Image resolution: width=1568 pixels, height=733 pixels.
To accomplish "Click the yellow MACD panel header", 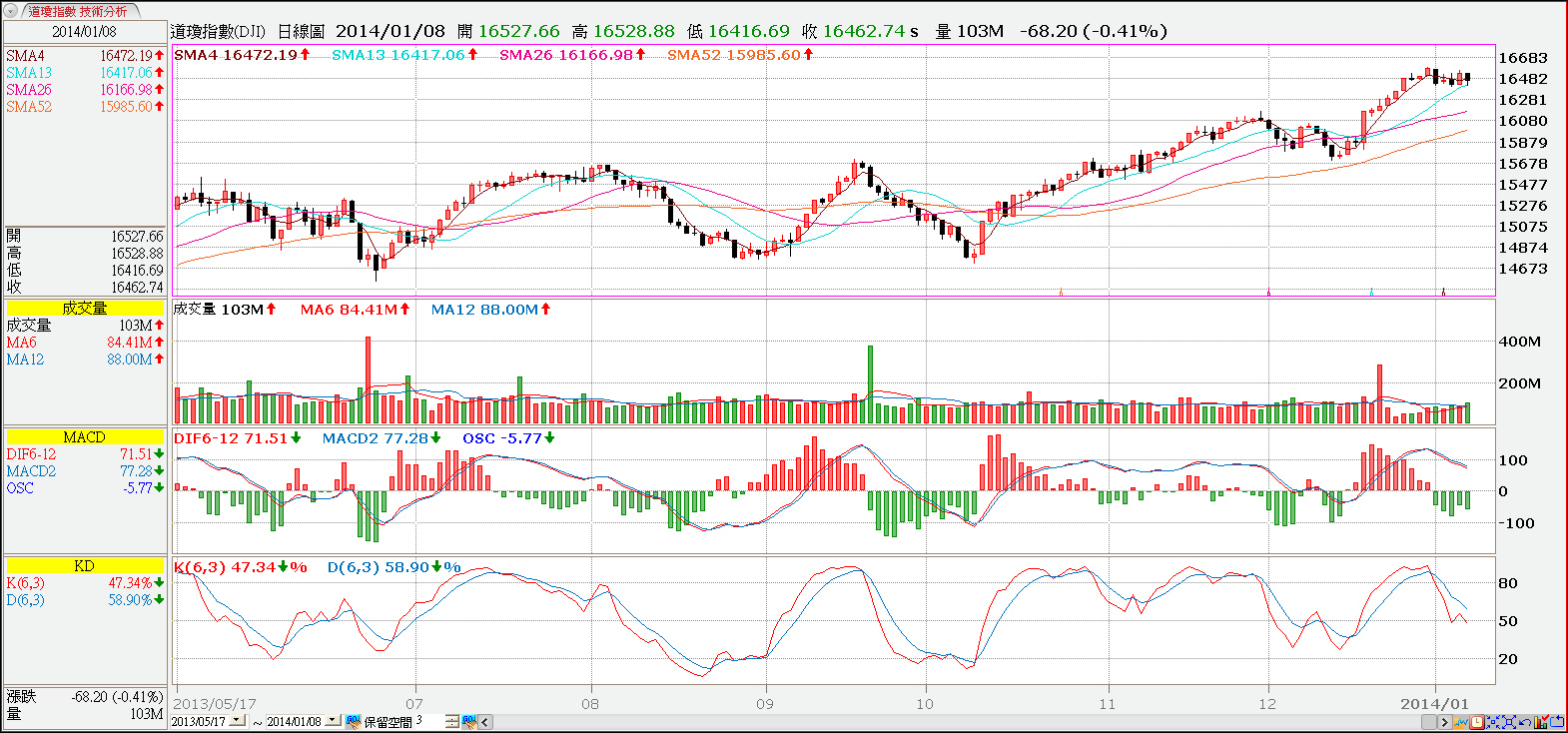I will (x=84, y=437).
